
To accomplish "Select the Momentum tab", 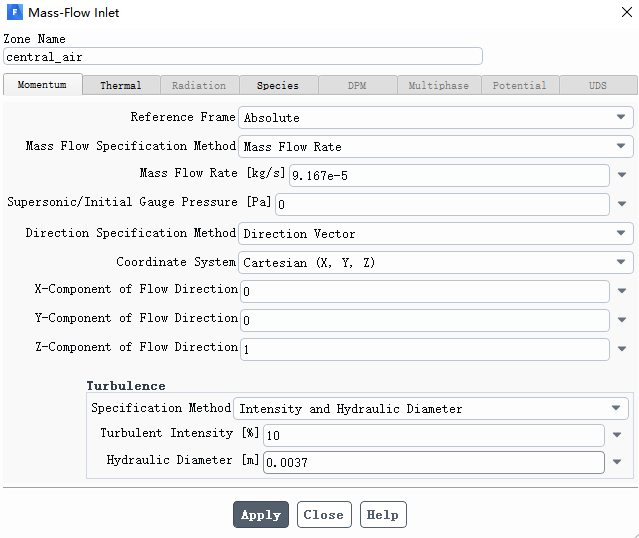I will 42,85.
